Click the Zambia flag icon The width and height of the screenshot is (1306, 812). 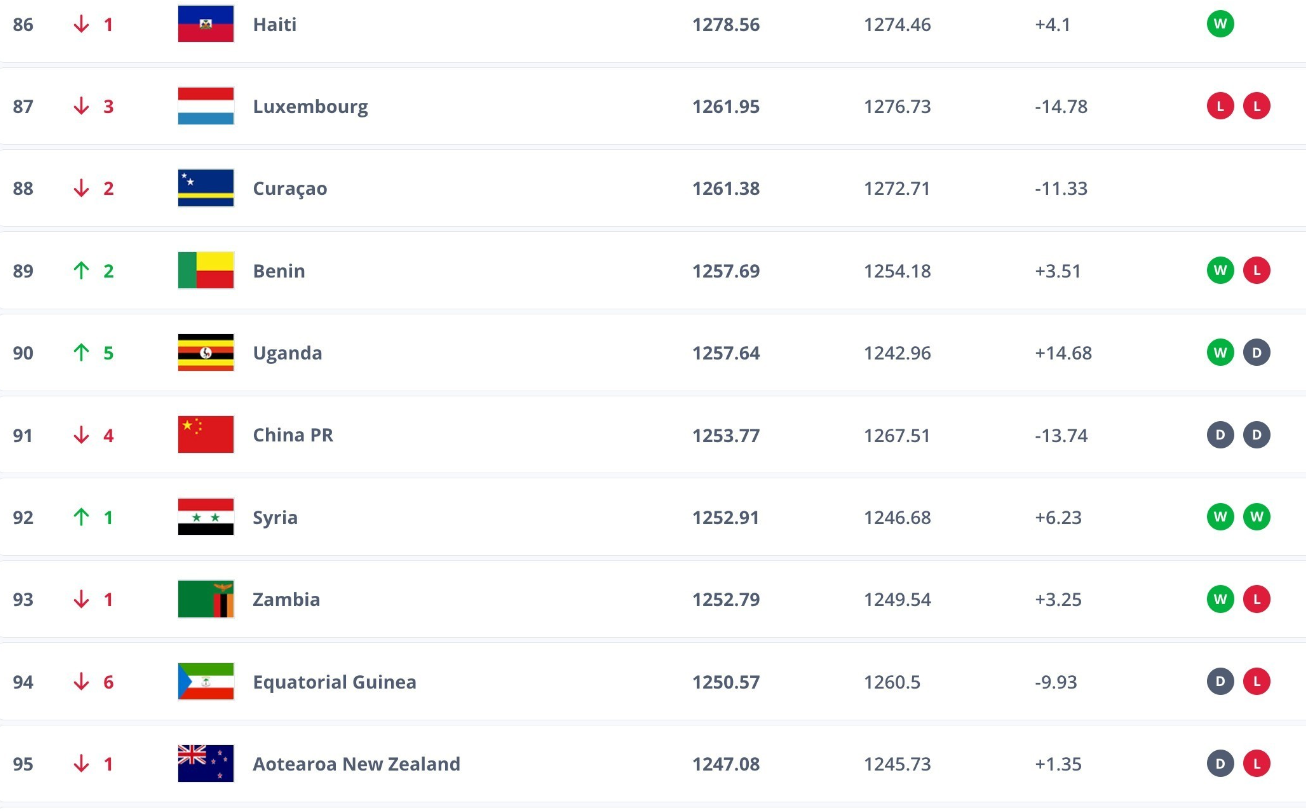tap(205, 599)
